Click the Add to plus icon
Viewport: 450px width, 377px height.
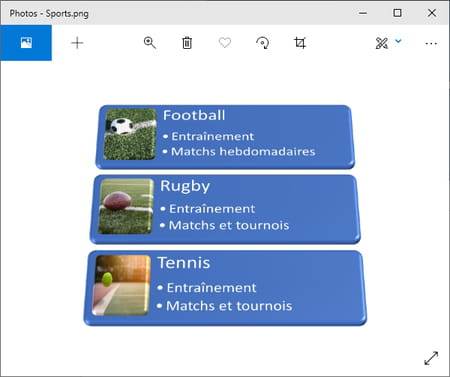point(77,43)
